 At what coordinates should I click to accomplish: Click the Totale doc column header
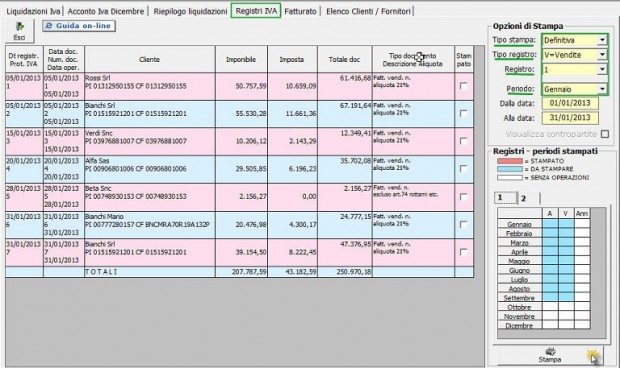(344, 59)
